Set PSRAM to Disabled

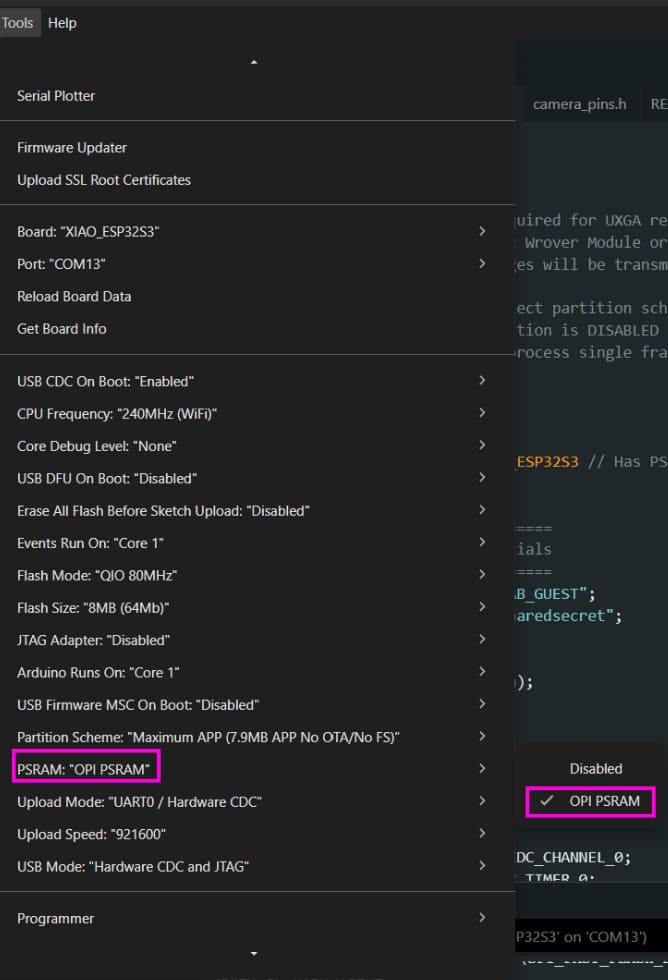point(590,769)
